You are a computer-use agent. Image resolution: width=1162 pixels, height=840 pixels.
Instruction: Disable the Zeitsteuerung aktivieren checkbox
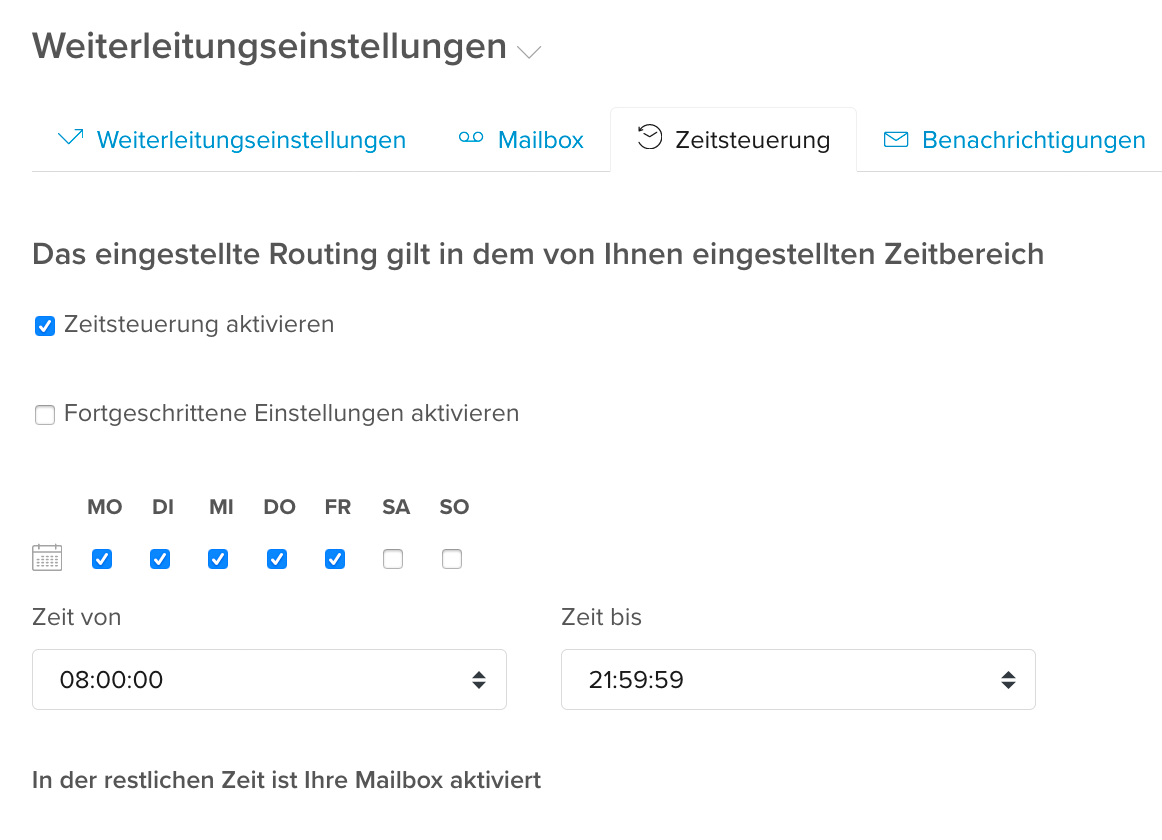click(45, 325)
